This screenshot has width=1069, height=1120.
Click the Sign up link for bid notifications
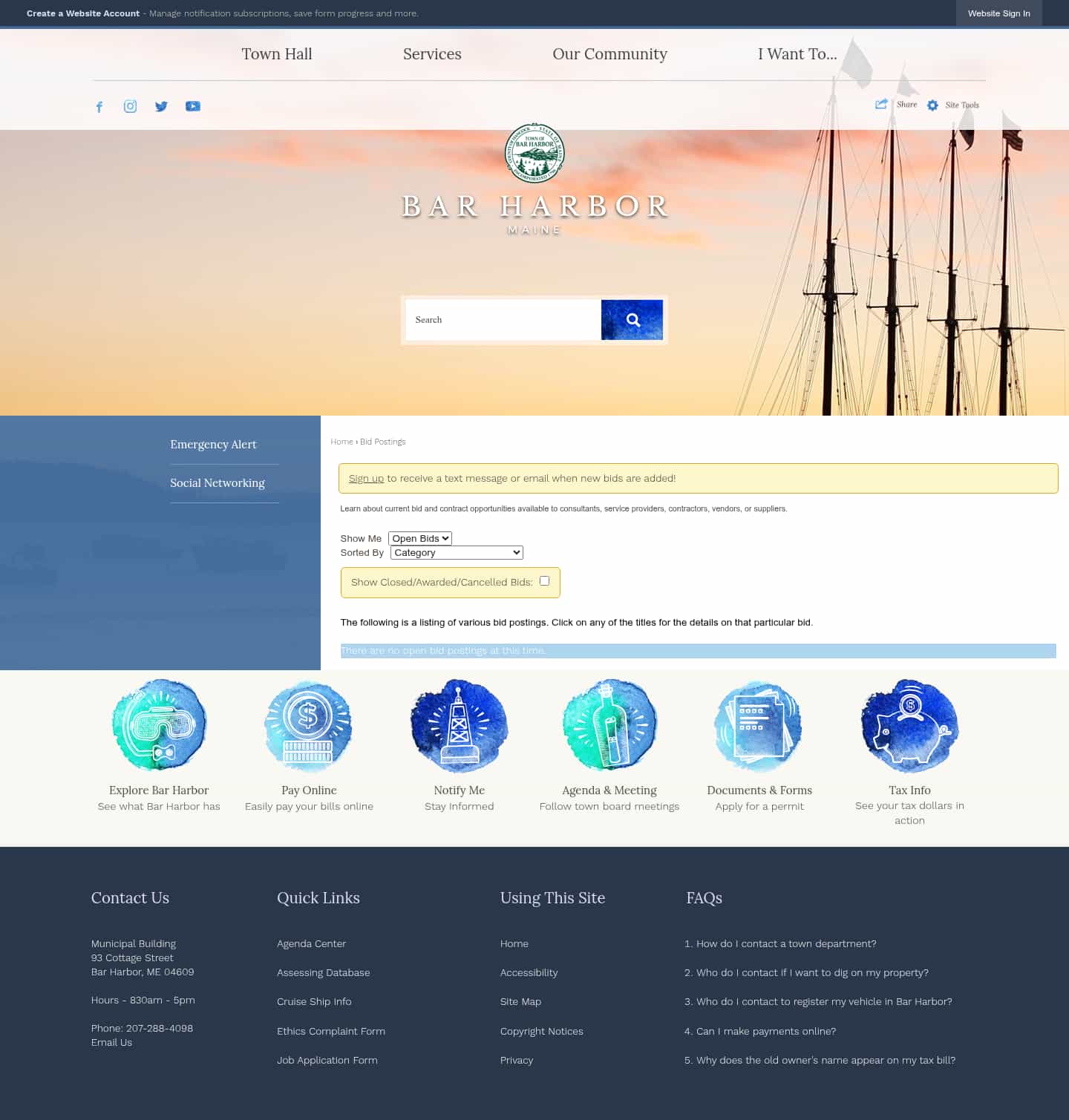pyautogui.click(x=366, y=479)
